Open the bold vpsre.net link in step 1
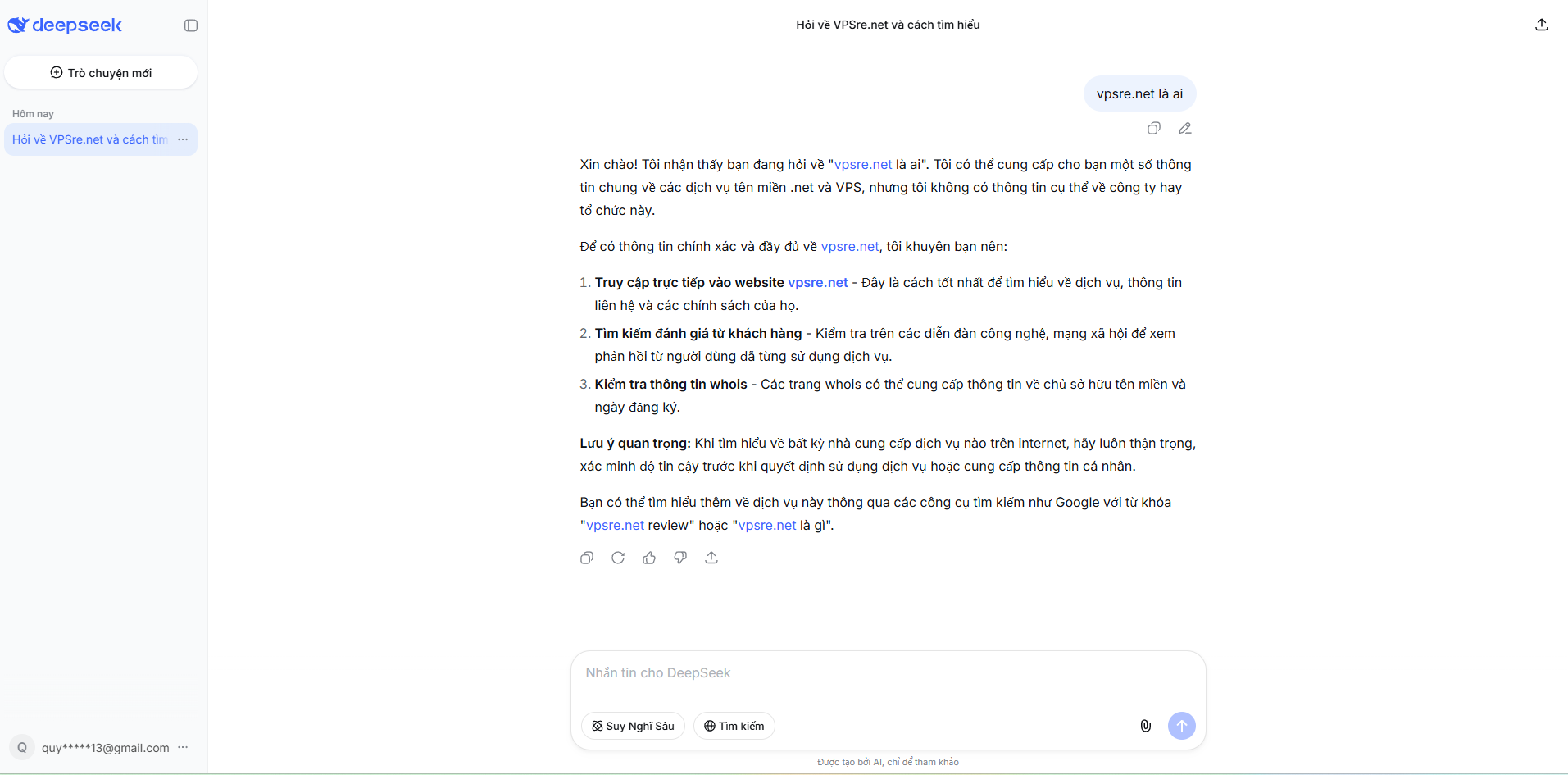The image size is (1568, 775). tap(817, 282)
